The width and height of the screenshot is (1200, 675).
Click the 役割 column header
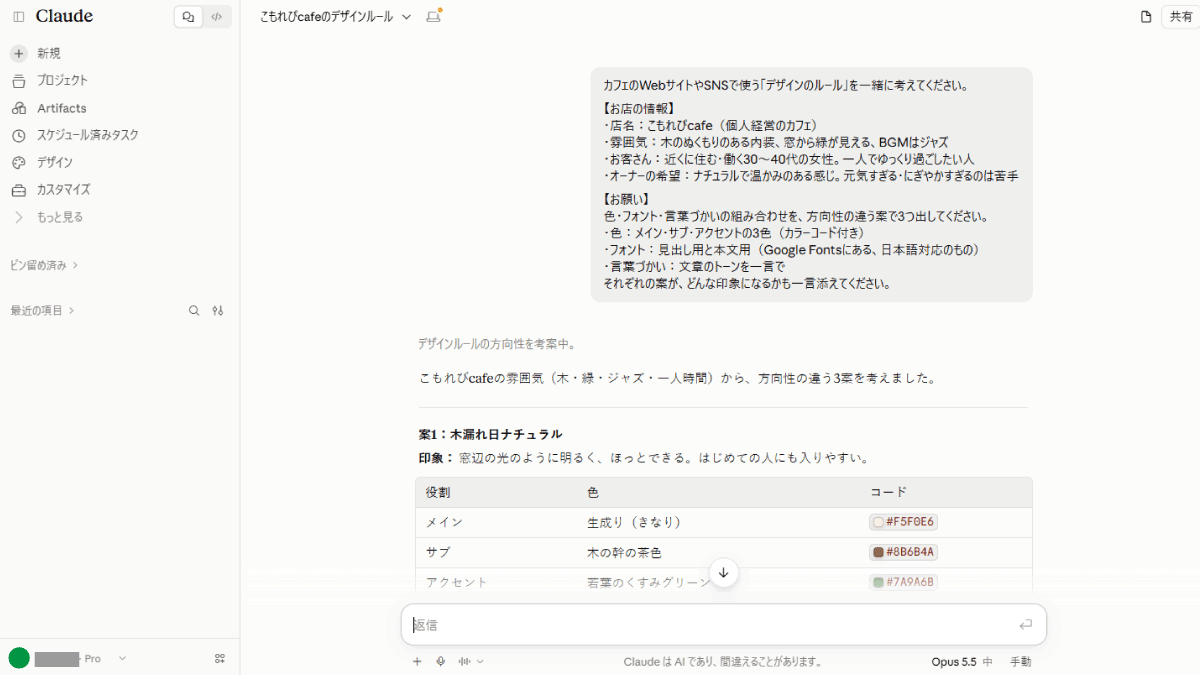pos(438,492)
